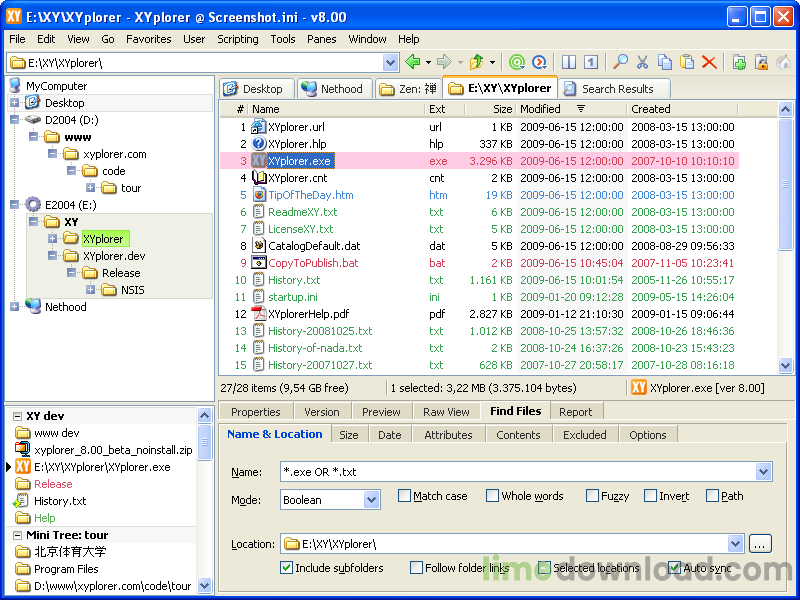Open the Scripting menu
This screenshot has height=600, width=800.
[x=238, y=39]
